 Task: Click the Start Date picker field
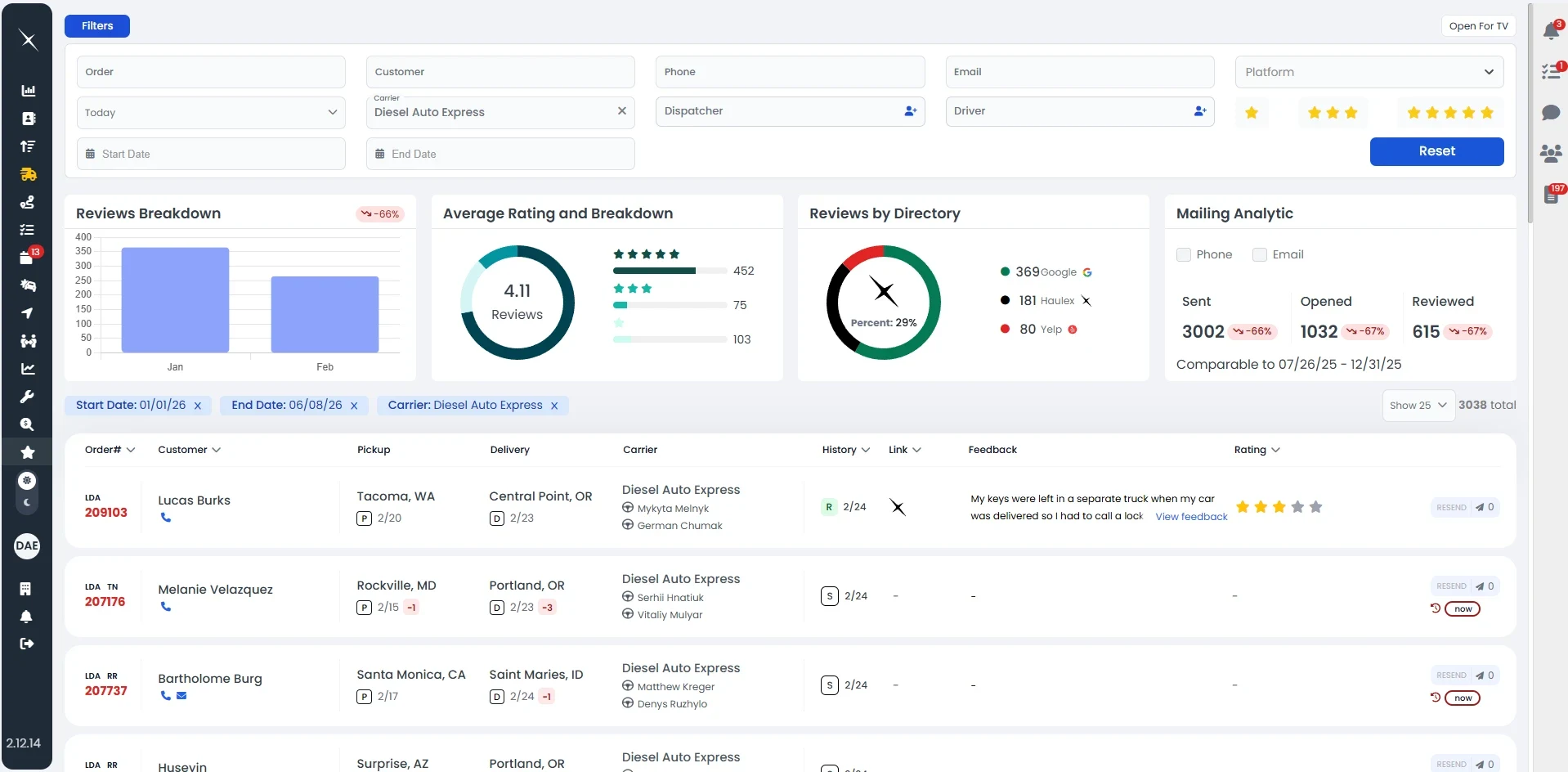click(211, 154)
